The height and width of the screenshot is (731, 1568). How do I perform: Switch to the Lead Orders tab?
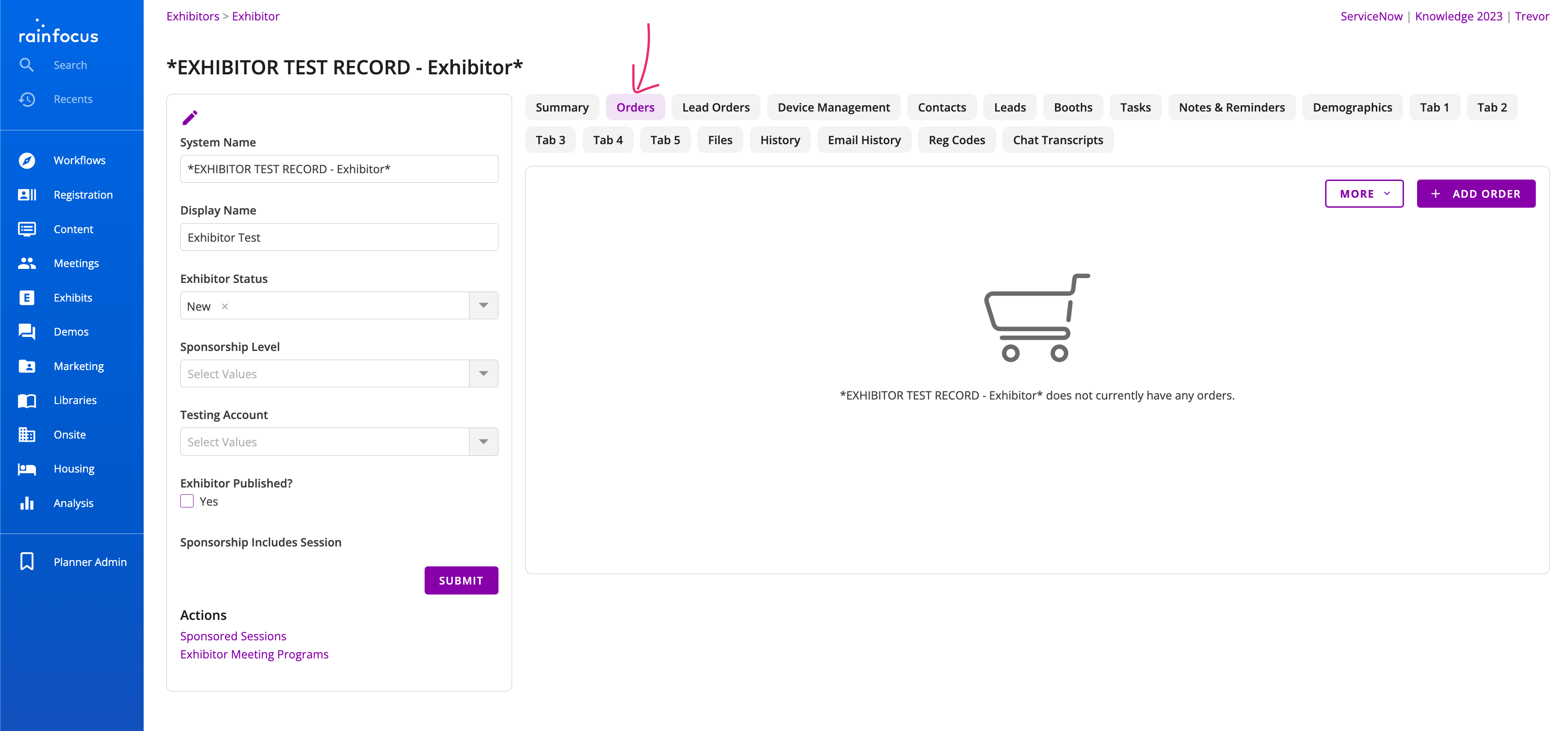click(x=715, y=108)
